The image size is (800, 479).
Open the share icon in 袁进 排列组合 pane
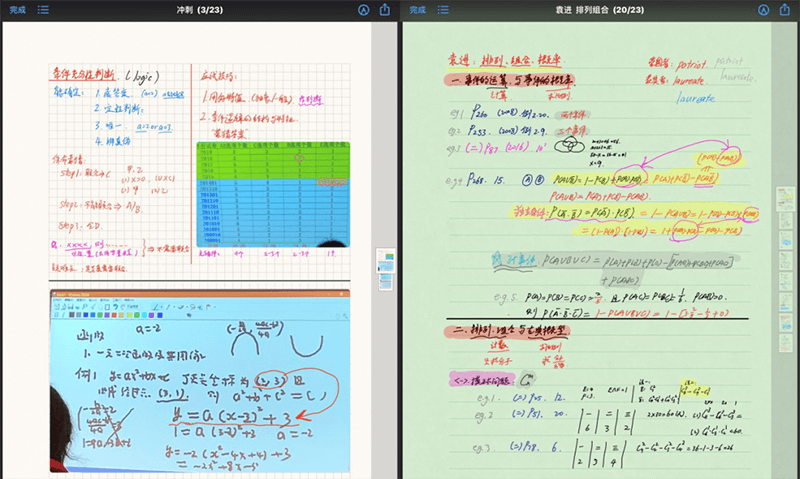click(x=785, y=9)
